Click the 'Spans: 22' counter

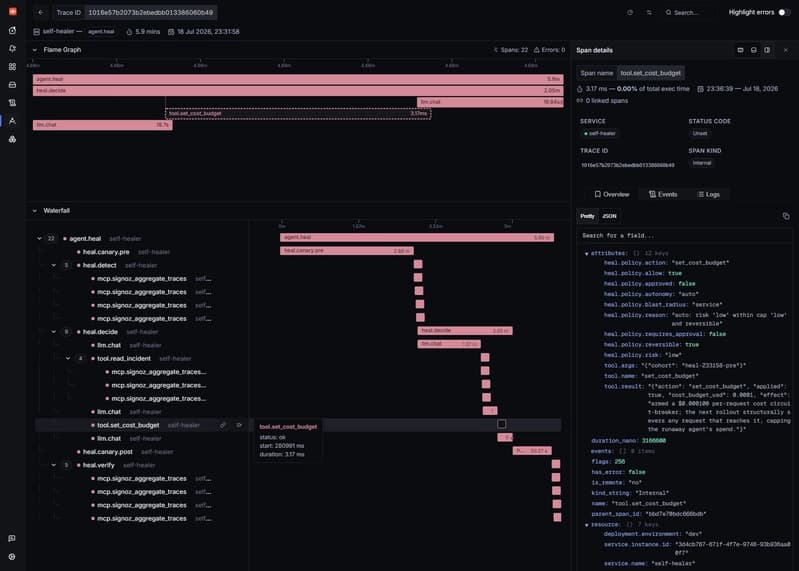(x=510, y=50)
